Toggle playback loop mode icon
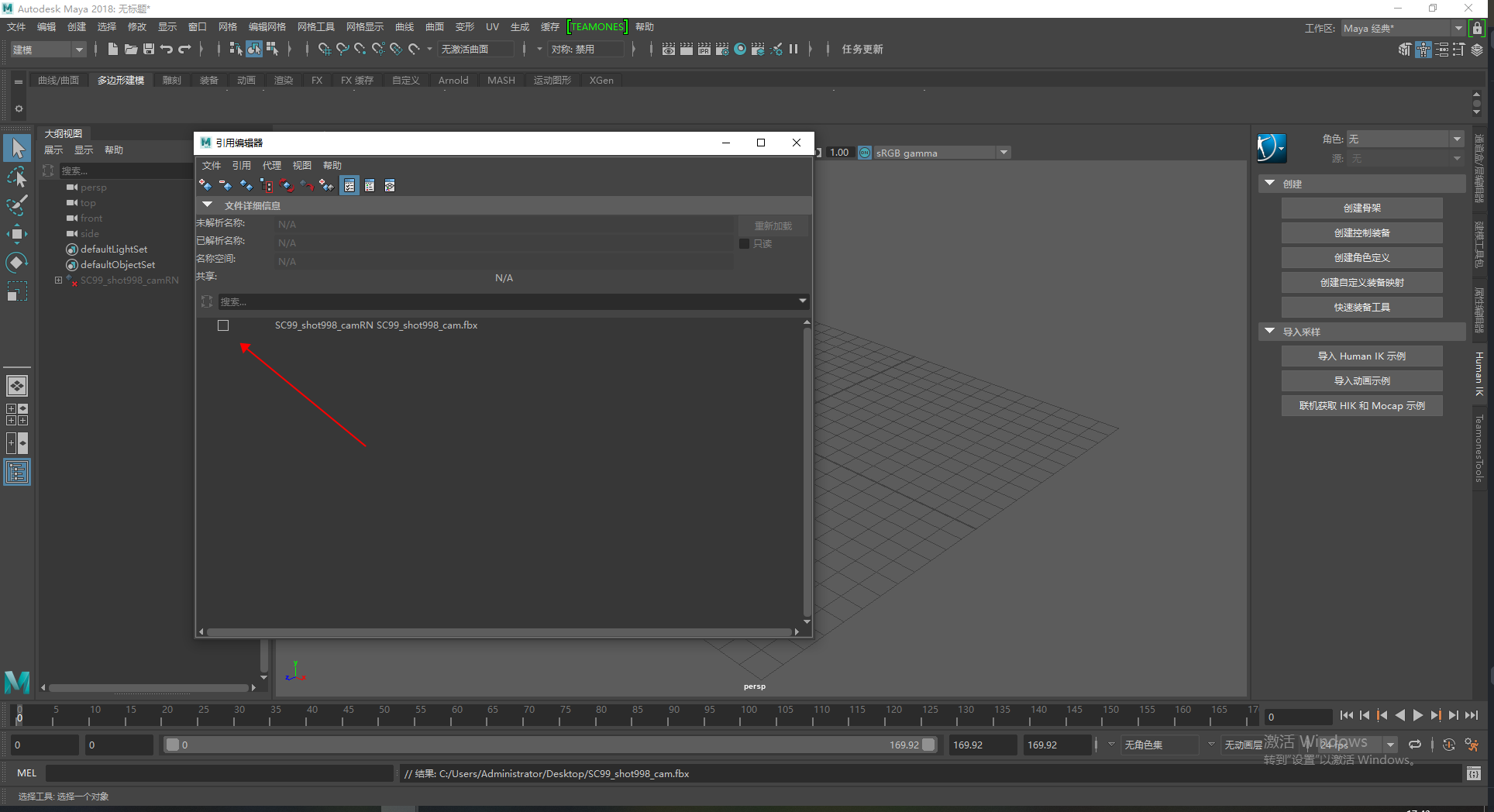 pyautogui.click(x=1415, y=745)
